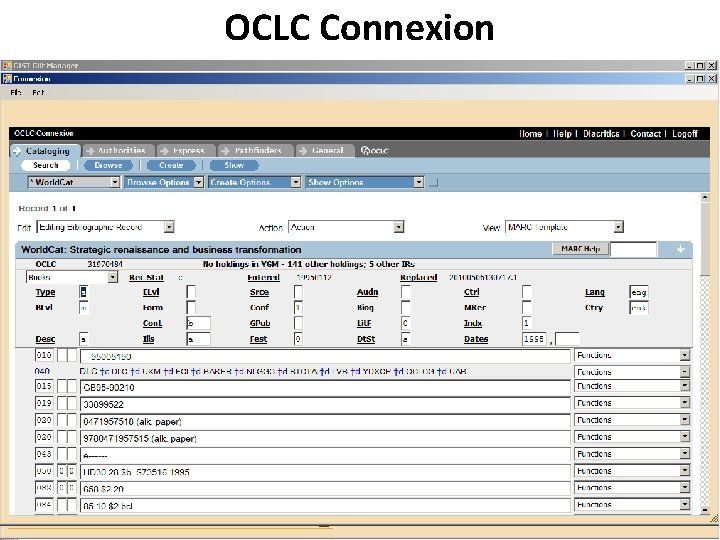Expand the Browse Options dropdown
Viewport: 720px width, 540px height.
pyautogui.click(x=164, y=182)
